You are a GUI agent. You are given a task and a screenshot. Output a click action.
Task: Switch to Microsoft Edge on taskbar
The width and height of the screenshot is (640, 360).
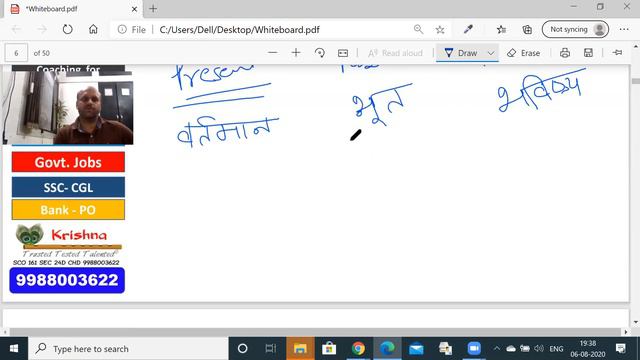point(387,349)
